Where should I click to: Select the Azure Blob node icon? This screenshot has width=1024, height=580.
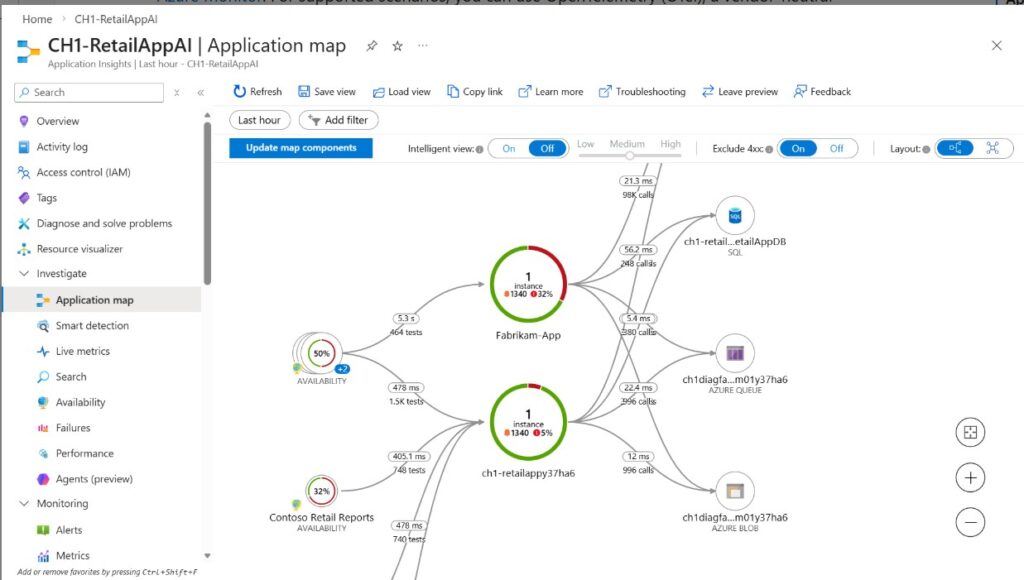[735, 491]
